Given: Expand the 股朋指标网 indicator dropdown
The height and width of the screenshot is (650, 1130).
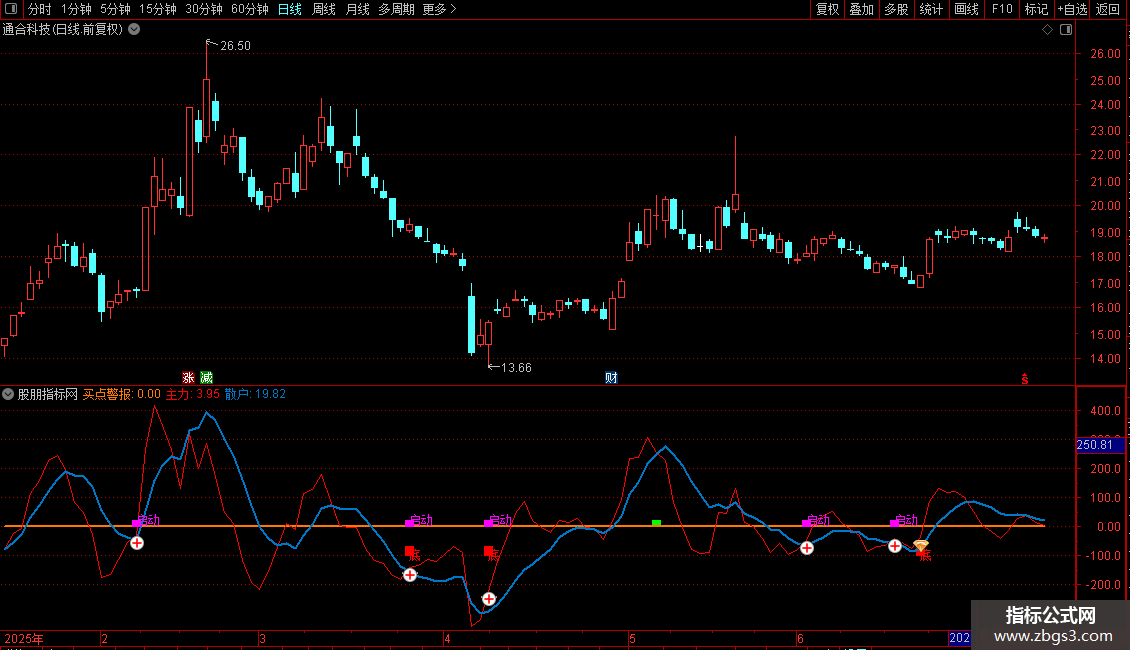Looking at the screenshot, I should pos(9,394).
